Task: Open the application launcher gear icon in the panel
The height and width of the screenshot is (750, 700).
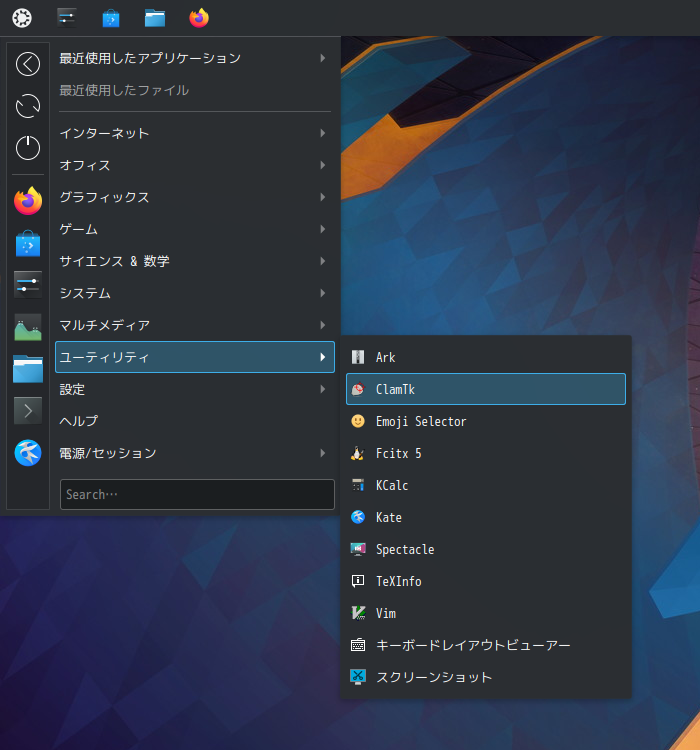Action: [22, 18]
